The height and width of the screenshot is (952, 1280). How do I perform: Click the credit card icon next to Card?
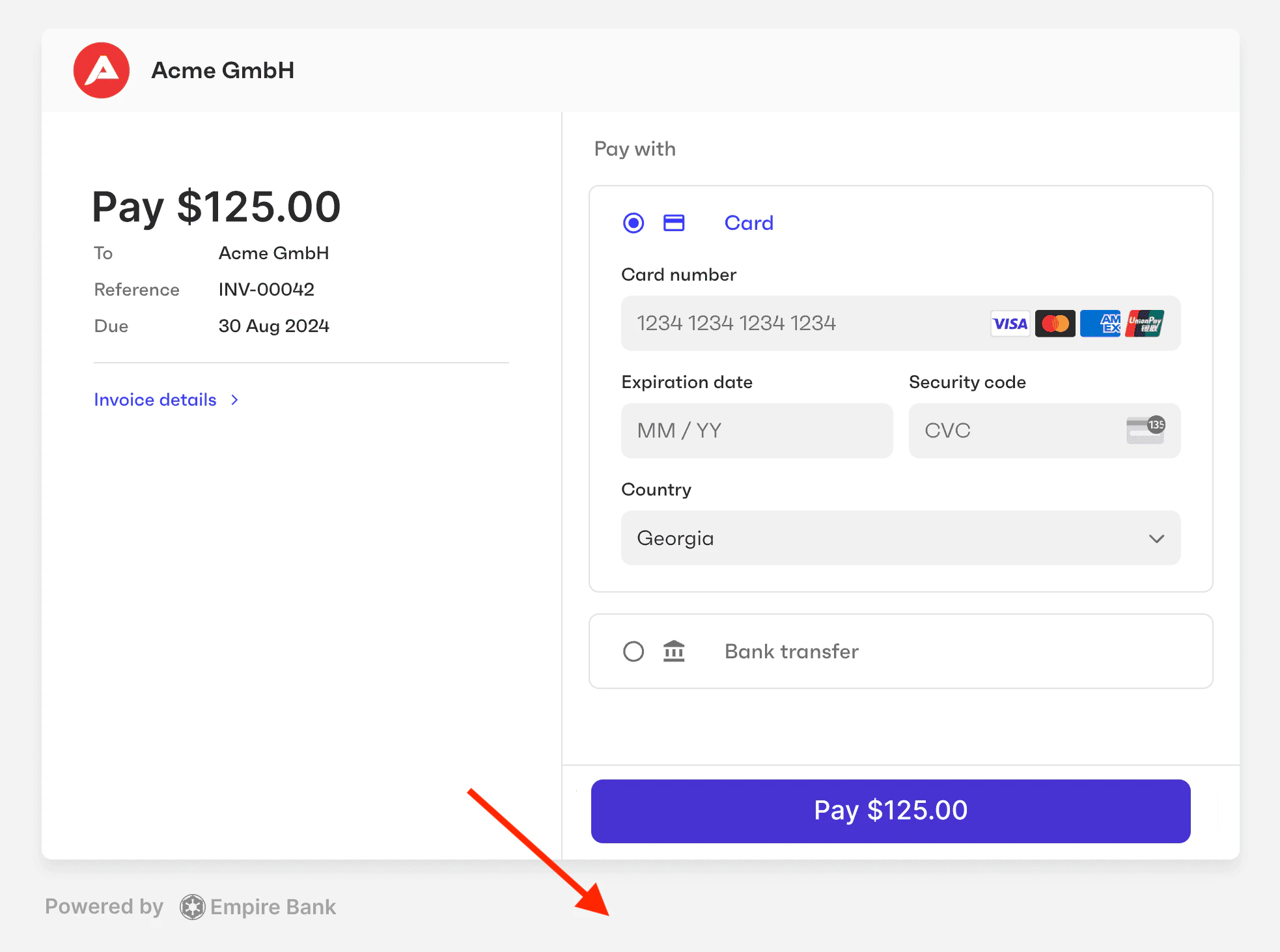(674, 223)
